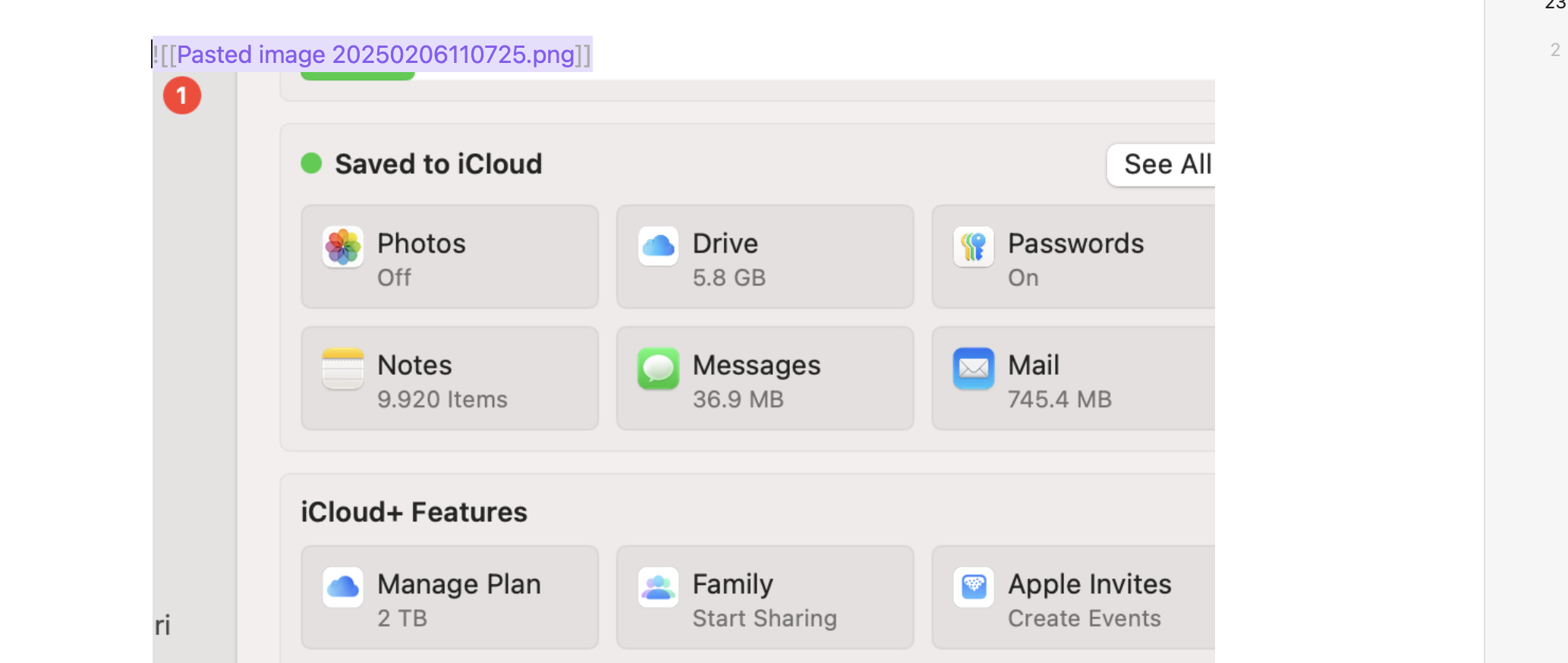Click the green storage bar segment
Image resolution: width=1568 pixels, height=663 pixels.
coord(357,76)
